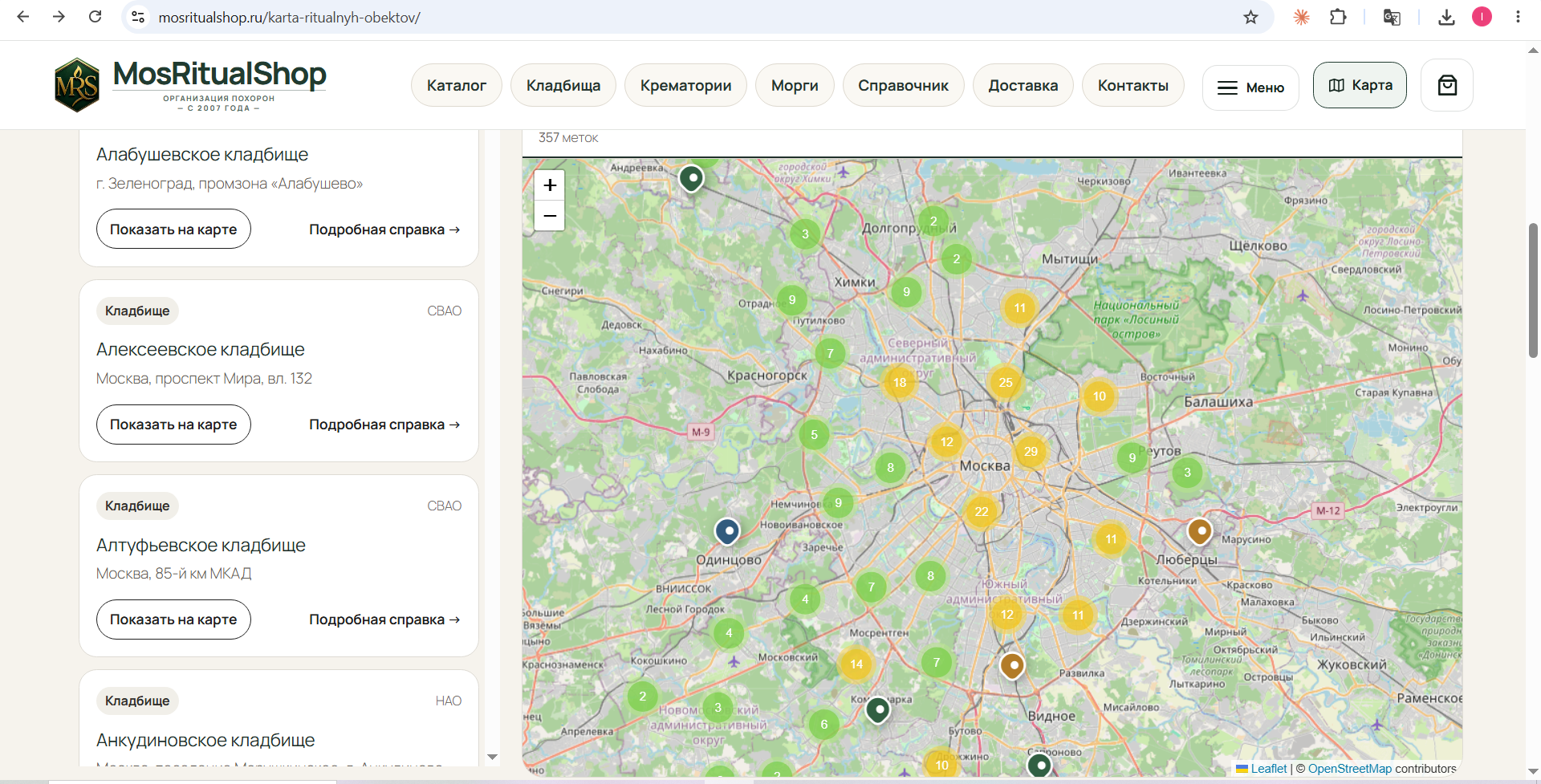Open cluster 11 near Мытищи
Image resolution: width=1541 pixels, height=784 pixels.
(x=1019, y=308)
